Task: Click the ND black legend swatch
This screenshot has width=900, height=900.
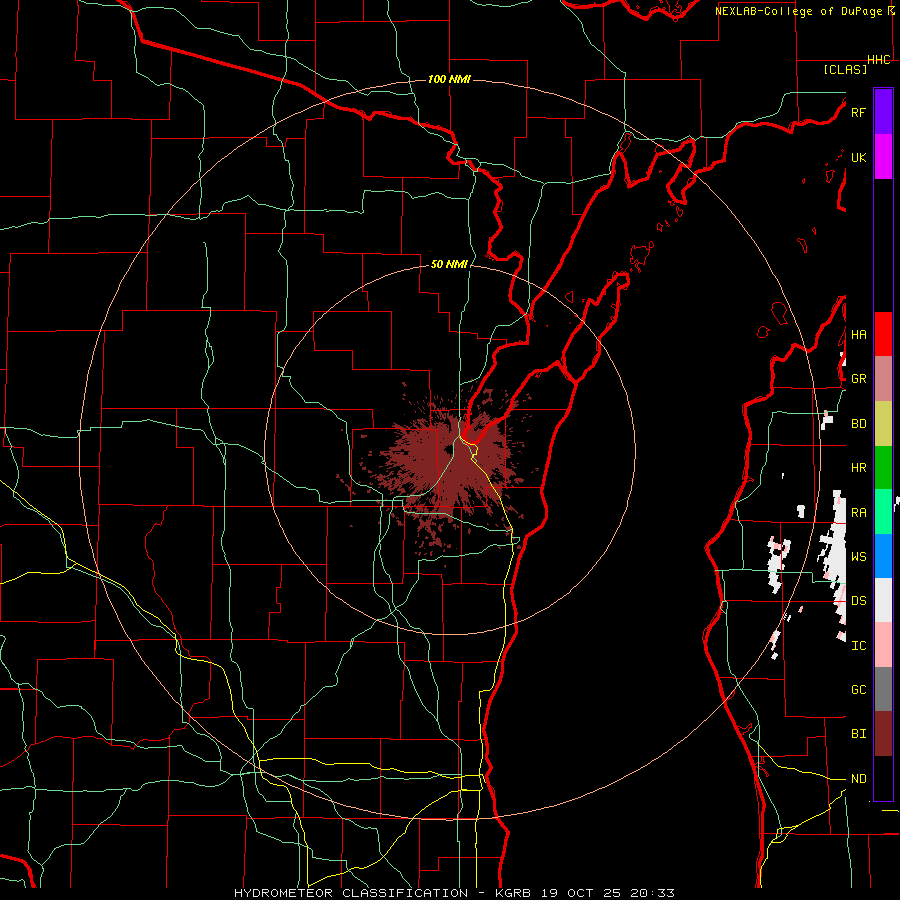Action: (883, 778)
